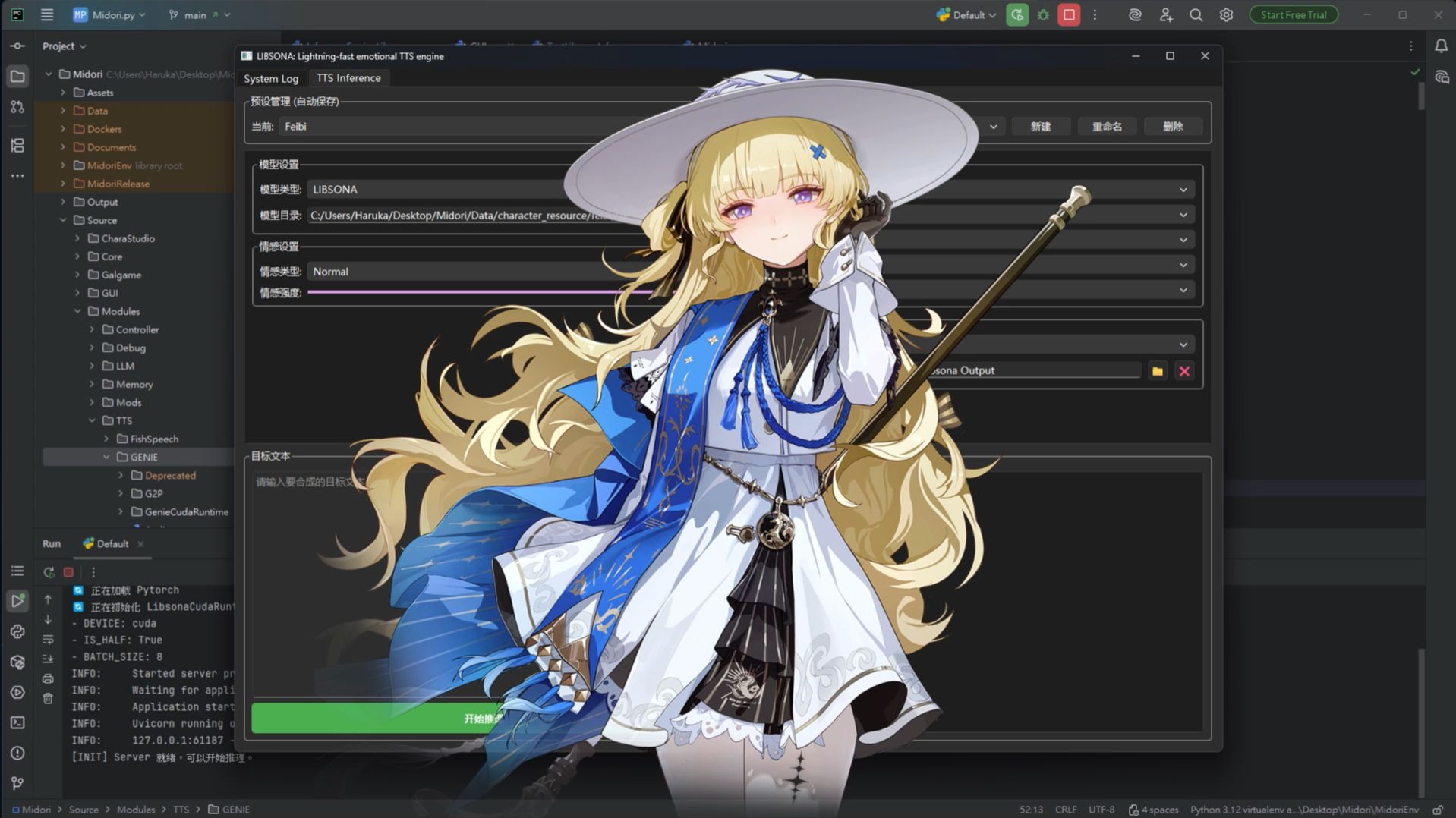Viewport: 1456px width, 818px height.
Task: Expand the Data folder arrow
Action: point(63,111)
